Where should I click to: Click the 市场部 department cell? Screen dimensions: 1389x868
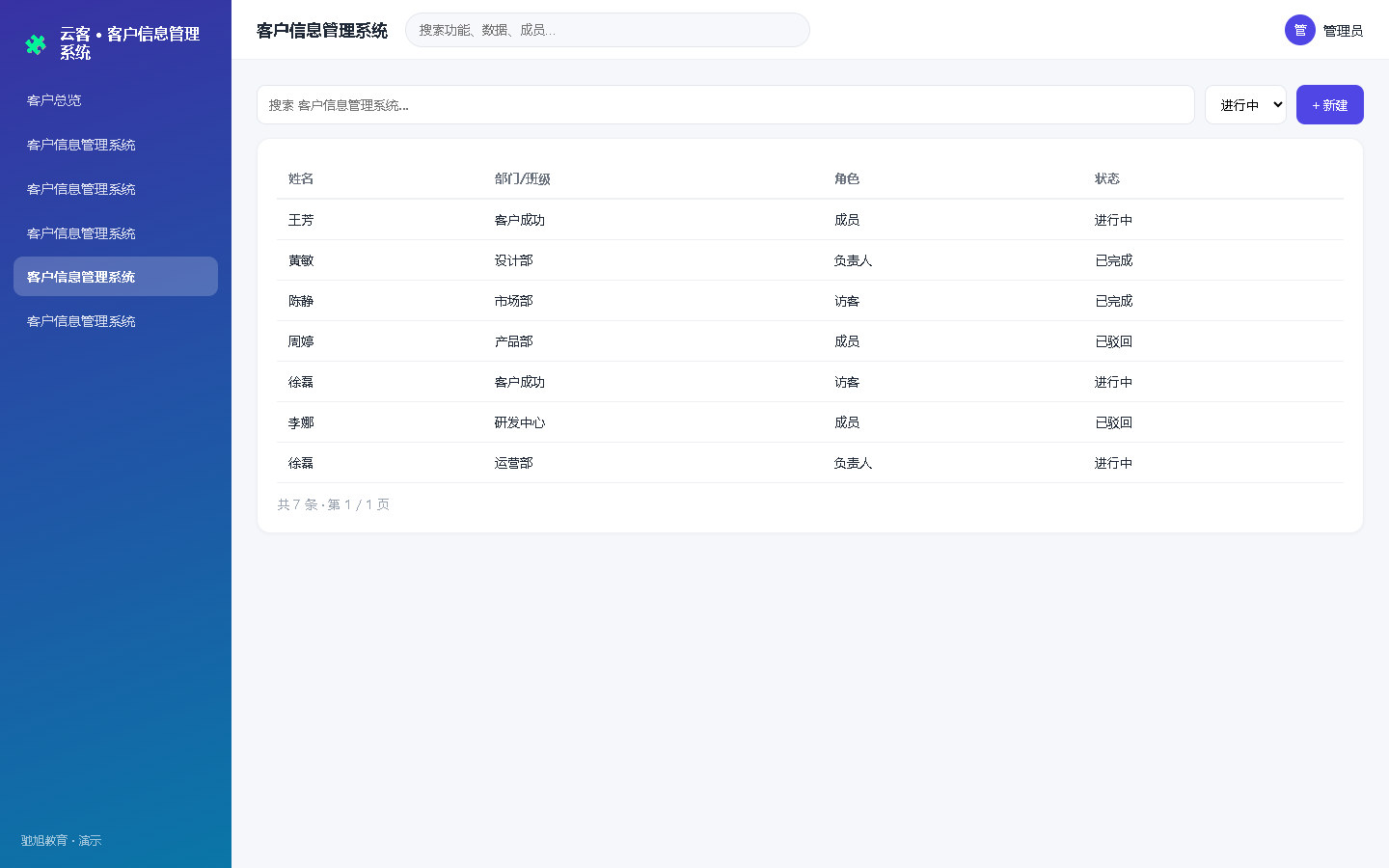pos(514,301)
